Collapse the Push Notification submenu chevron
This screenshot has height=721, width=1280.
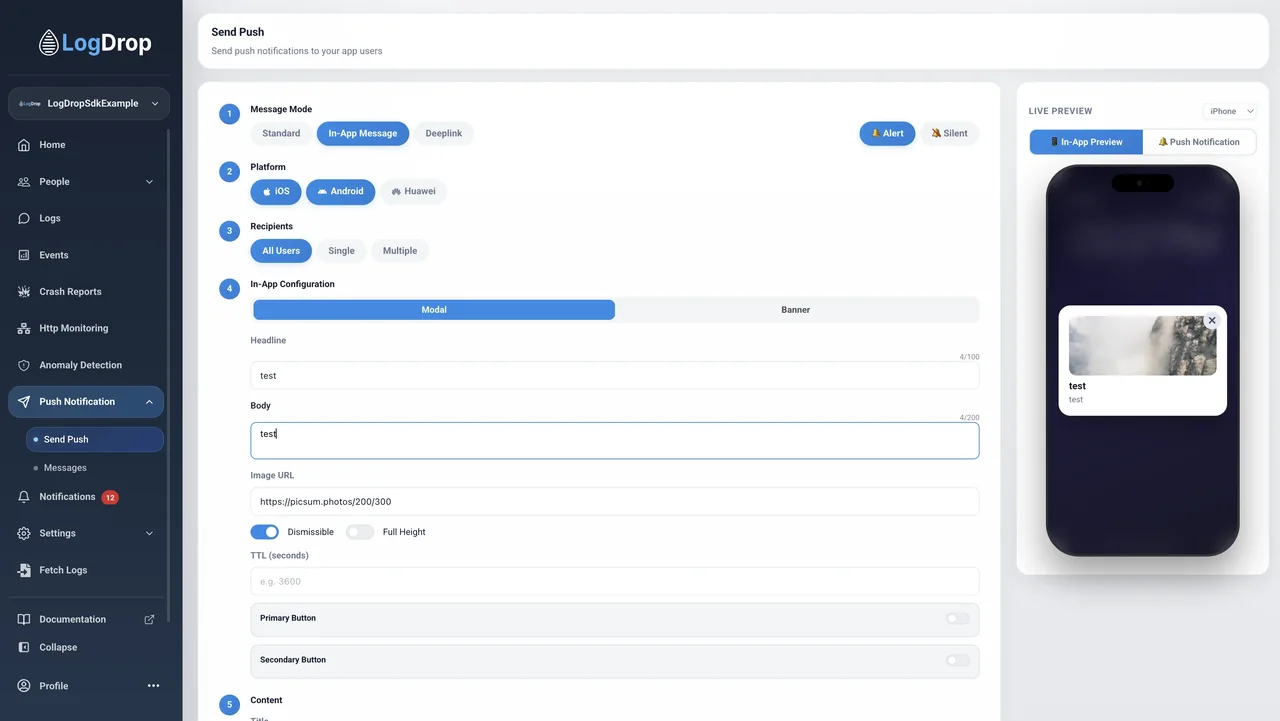coord(150,402)
